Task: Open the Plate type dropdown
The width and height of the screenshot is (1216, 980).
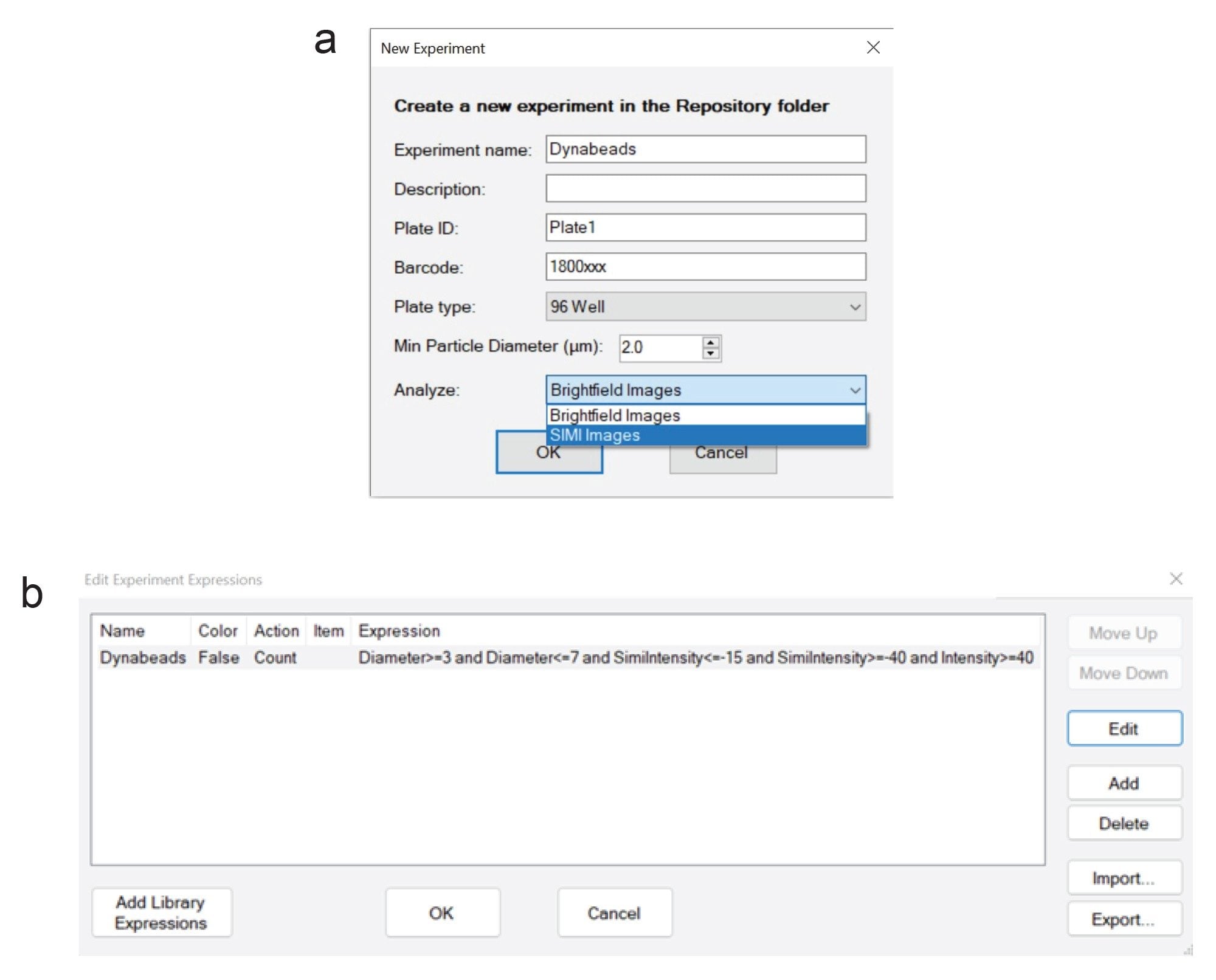Action: (x=706, y=307)
